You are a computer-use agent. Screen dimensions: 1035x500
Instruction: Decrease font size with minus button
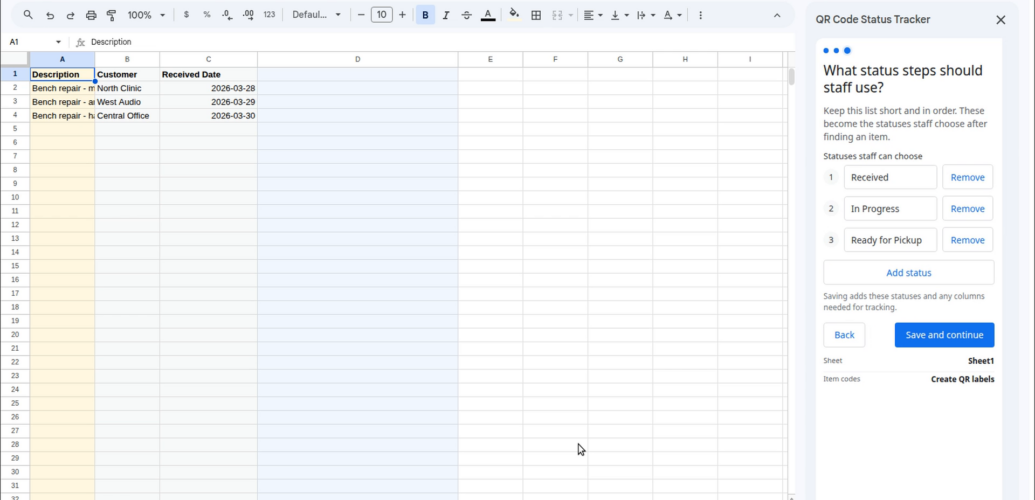[361, 15]
